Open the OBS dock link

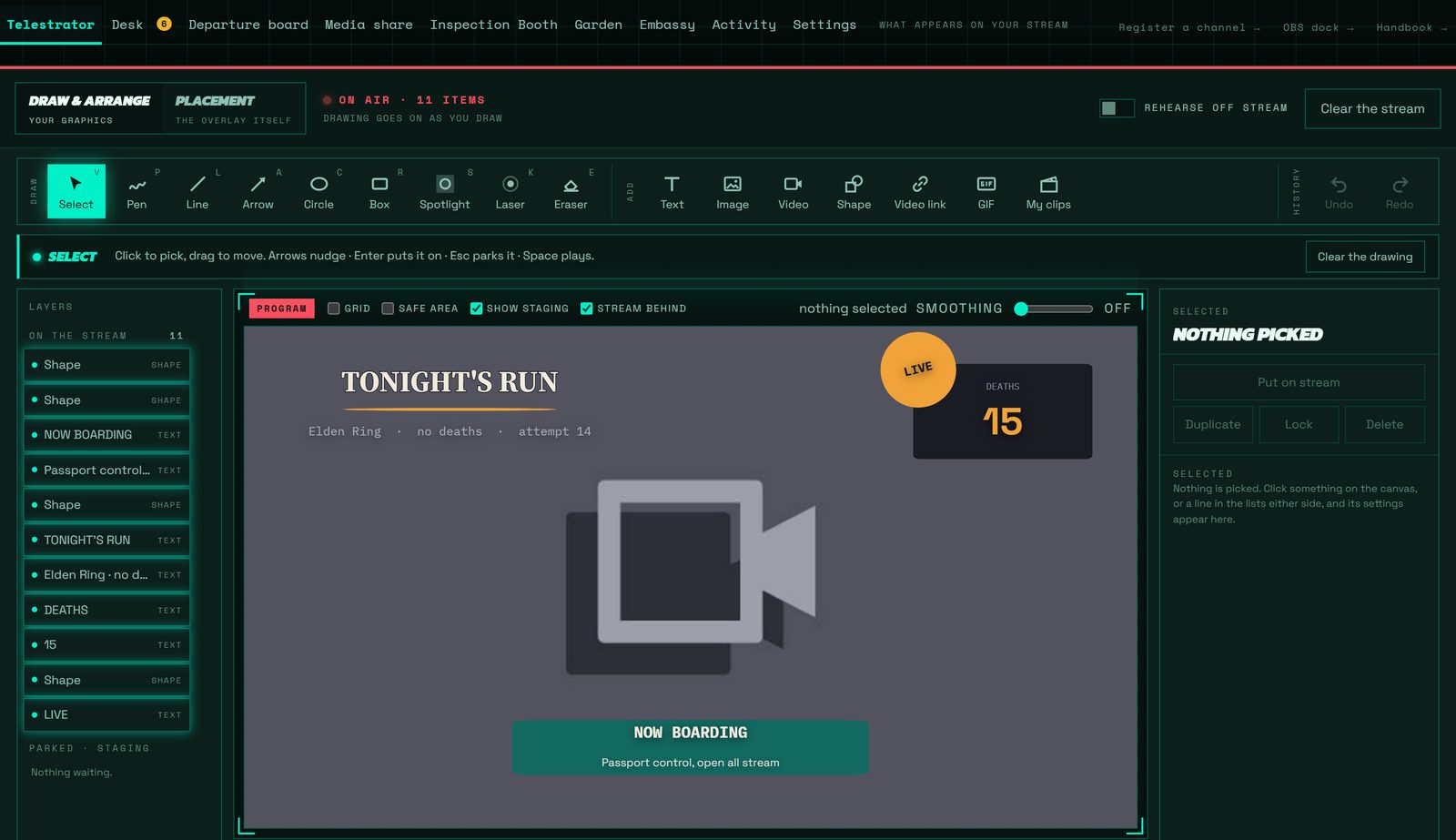(x=1318, y=27)
